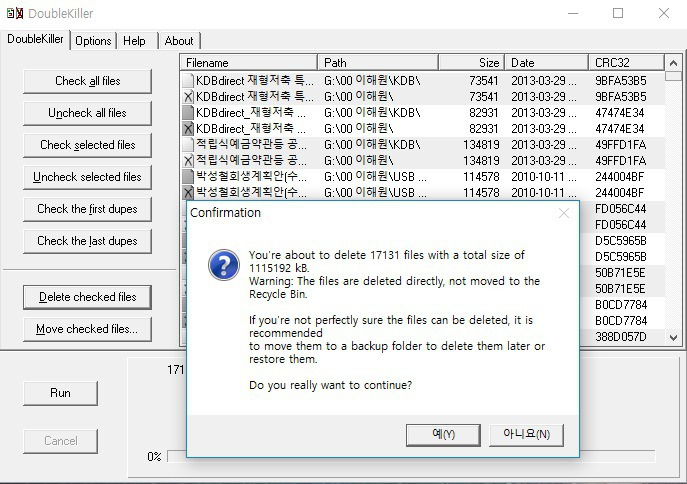
Task: Sort list by Path column header
Action: tap(378, 63)
